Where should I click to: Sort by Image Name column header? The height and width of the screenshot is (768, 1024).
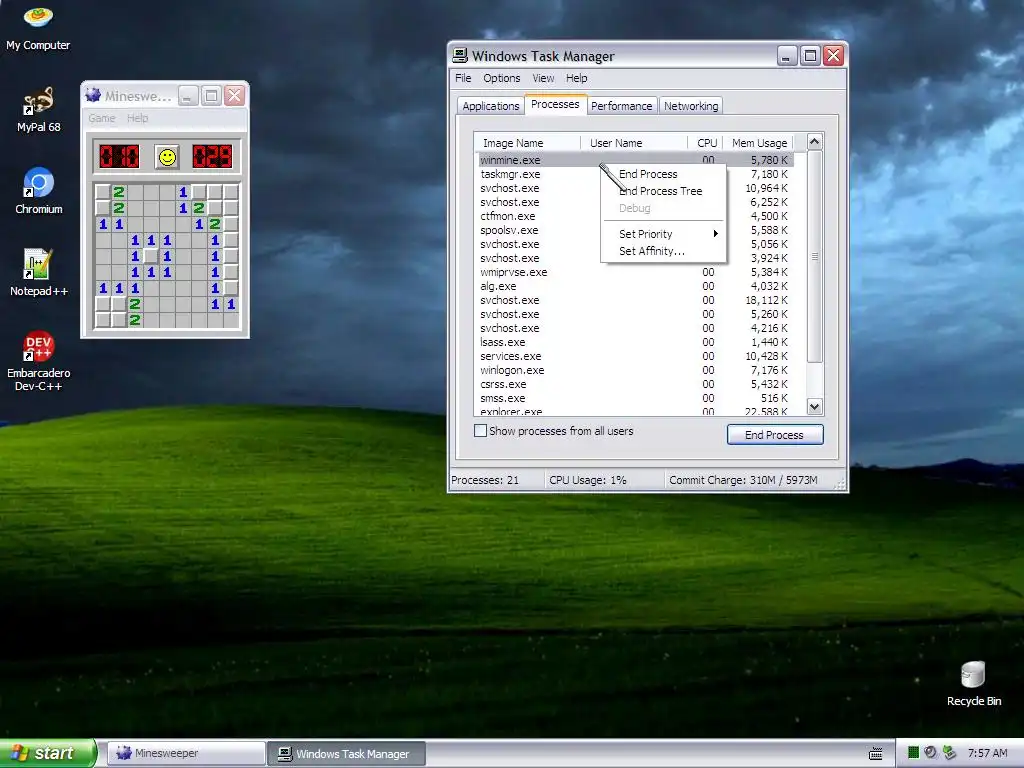click(x=527, y=143)
